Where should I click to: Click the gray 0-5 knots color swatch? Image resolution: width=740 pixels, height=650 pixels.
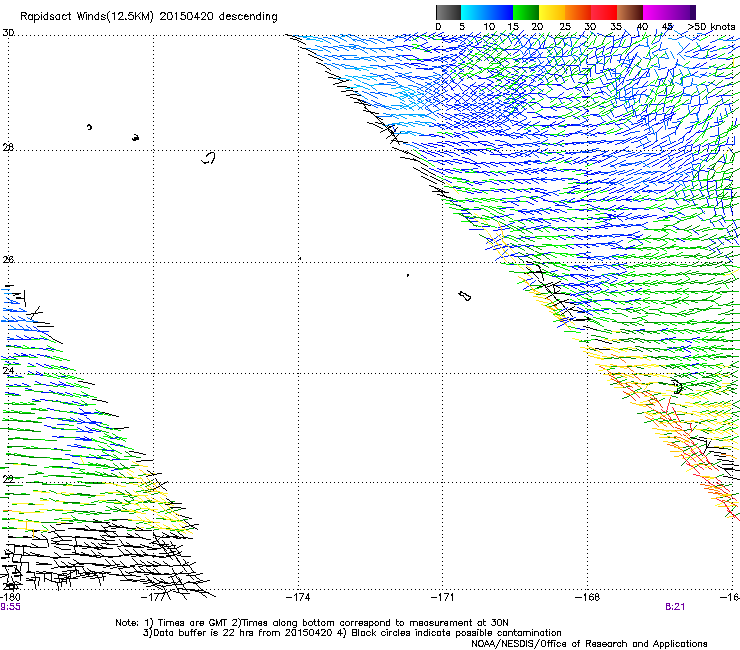(x=448, y=12)
